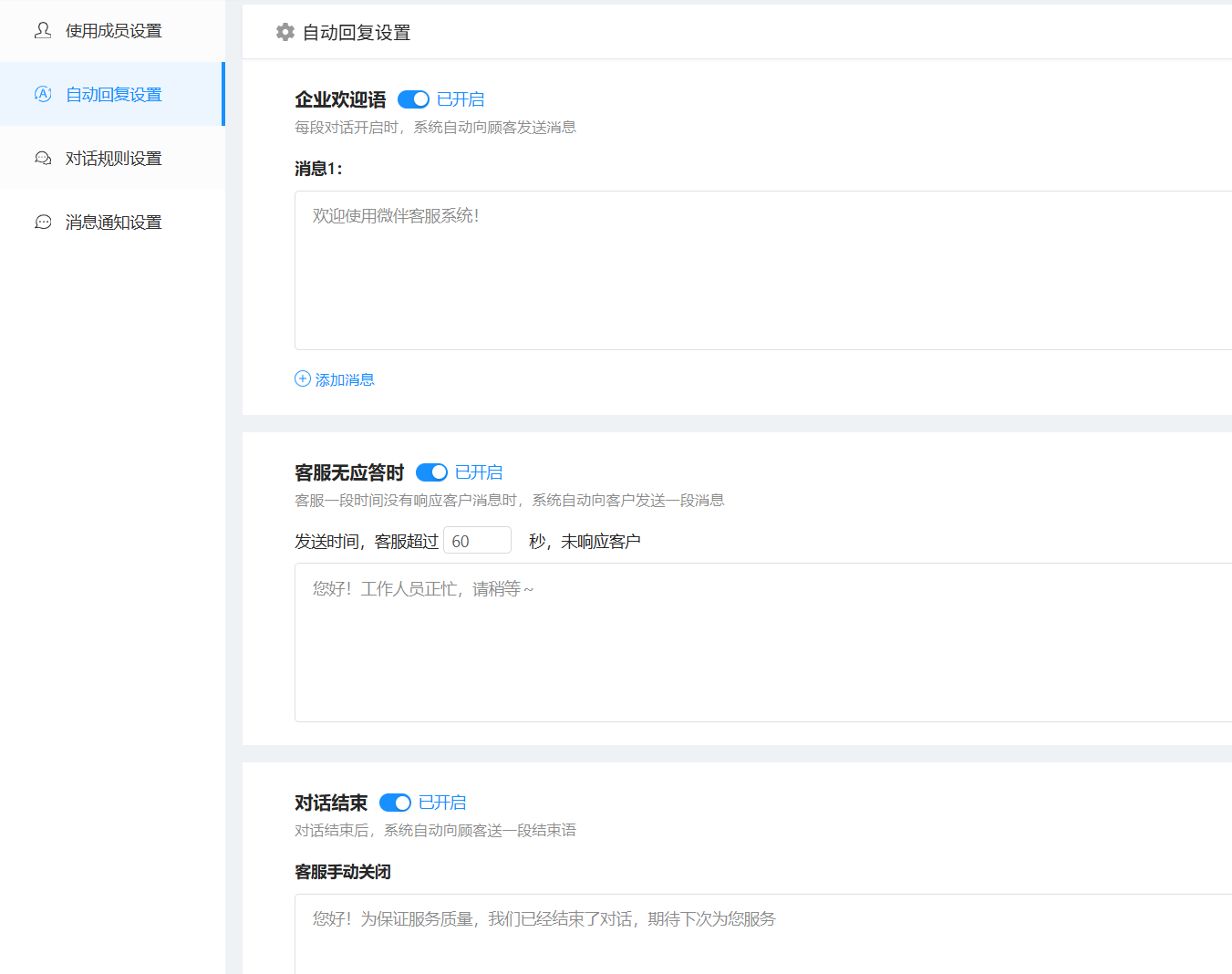Image resolution: width=1232 pixels, height=974 pixels.
Task: Click the 消息1: label
Action: point(318,169)
